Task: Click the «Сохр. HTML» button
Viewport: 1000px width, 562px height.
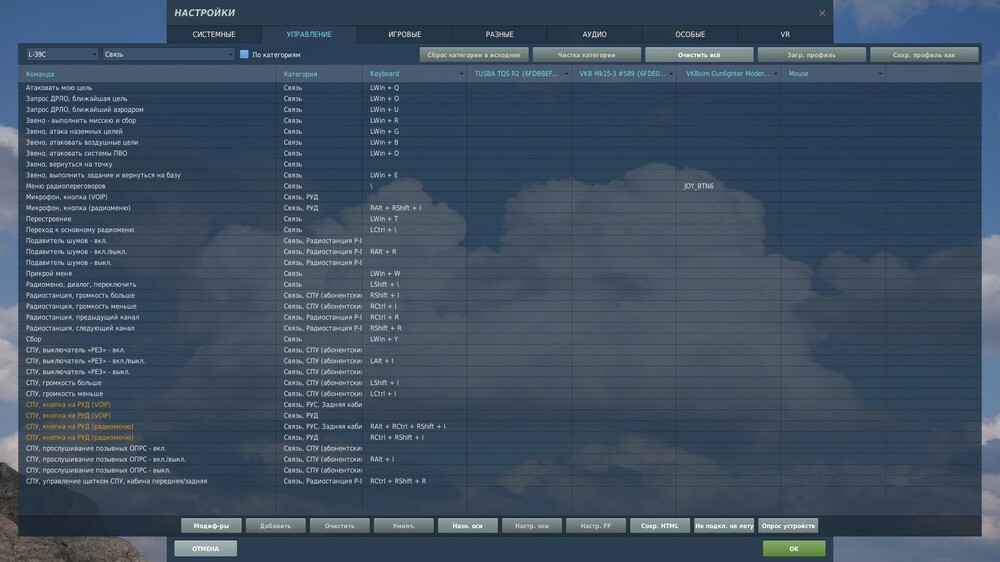Action: 660,526
